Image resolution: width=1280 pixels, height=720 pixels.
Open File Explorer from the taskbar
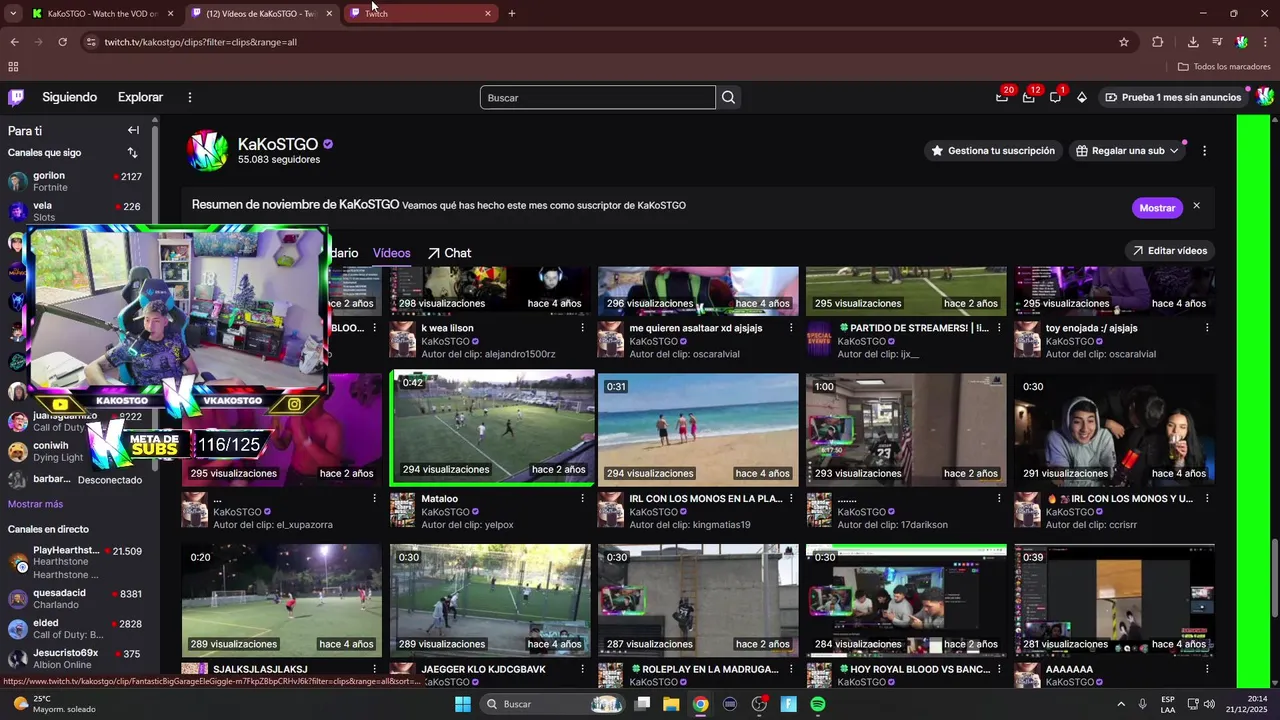[671, 704]
